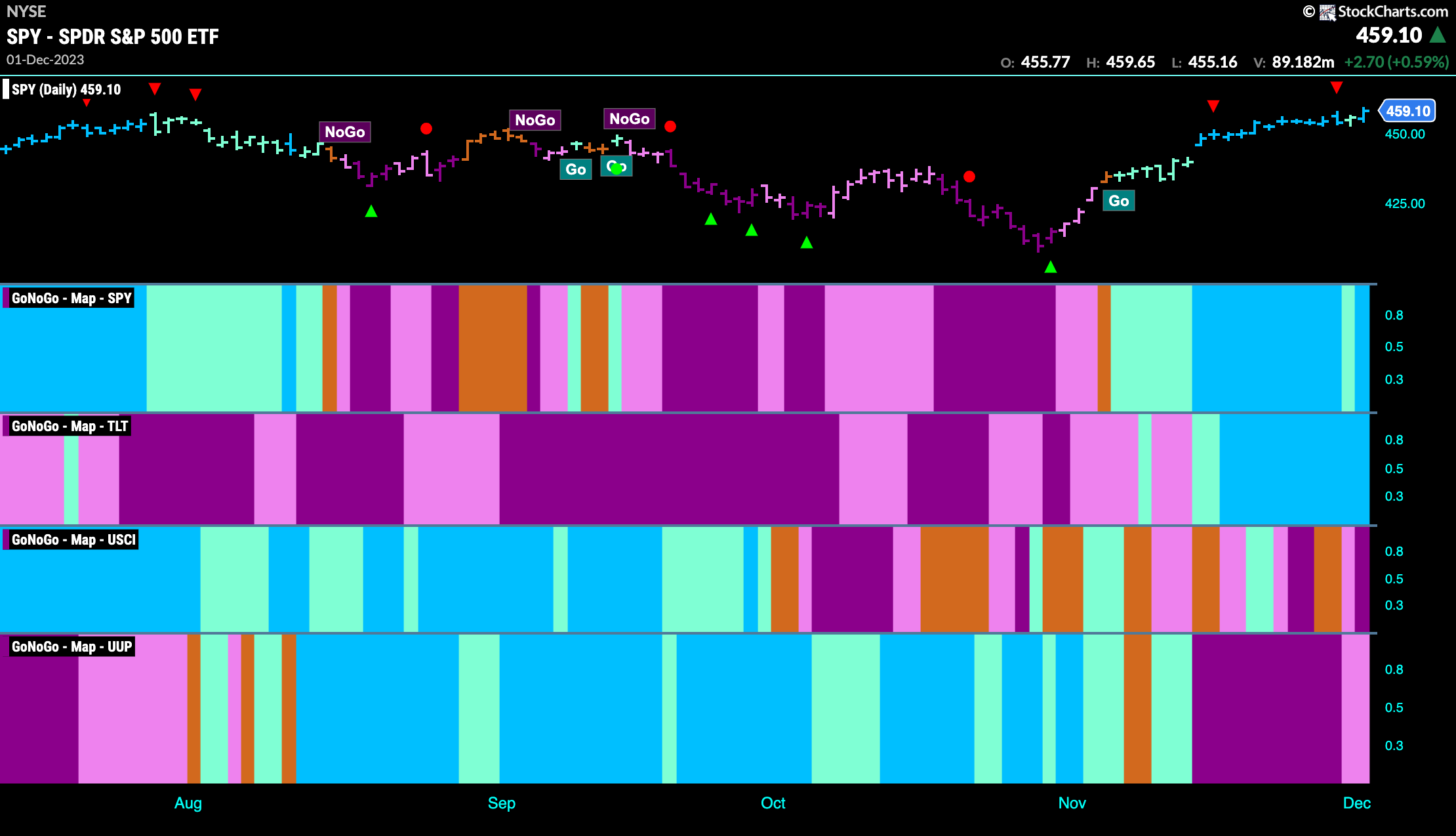
Task: Click the Aug month label on time axis
Action: pos(188,803)
